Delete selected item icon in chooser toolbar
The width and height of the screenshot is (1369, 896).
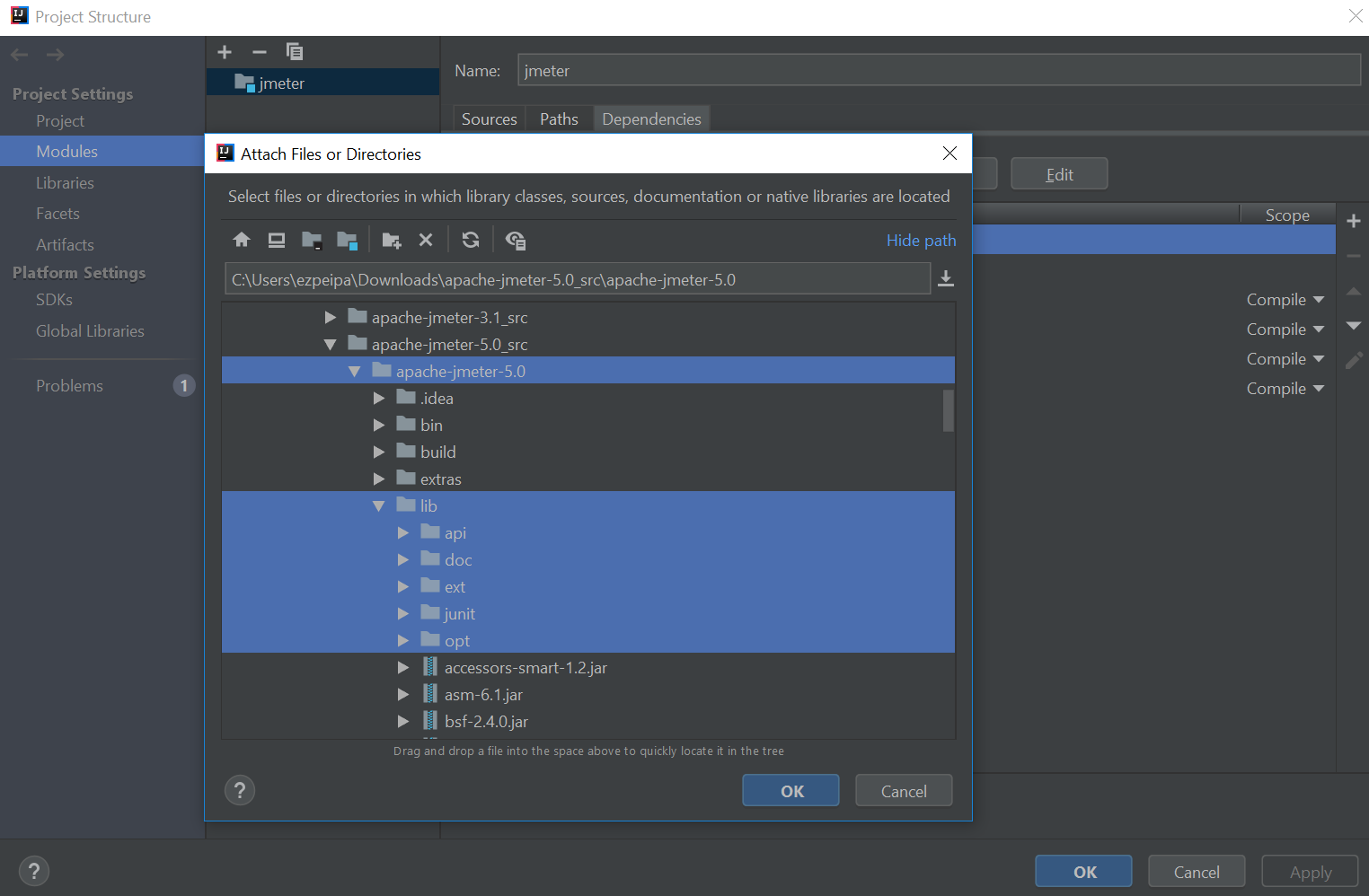coord(426,240)
